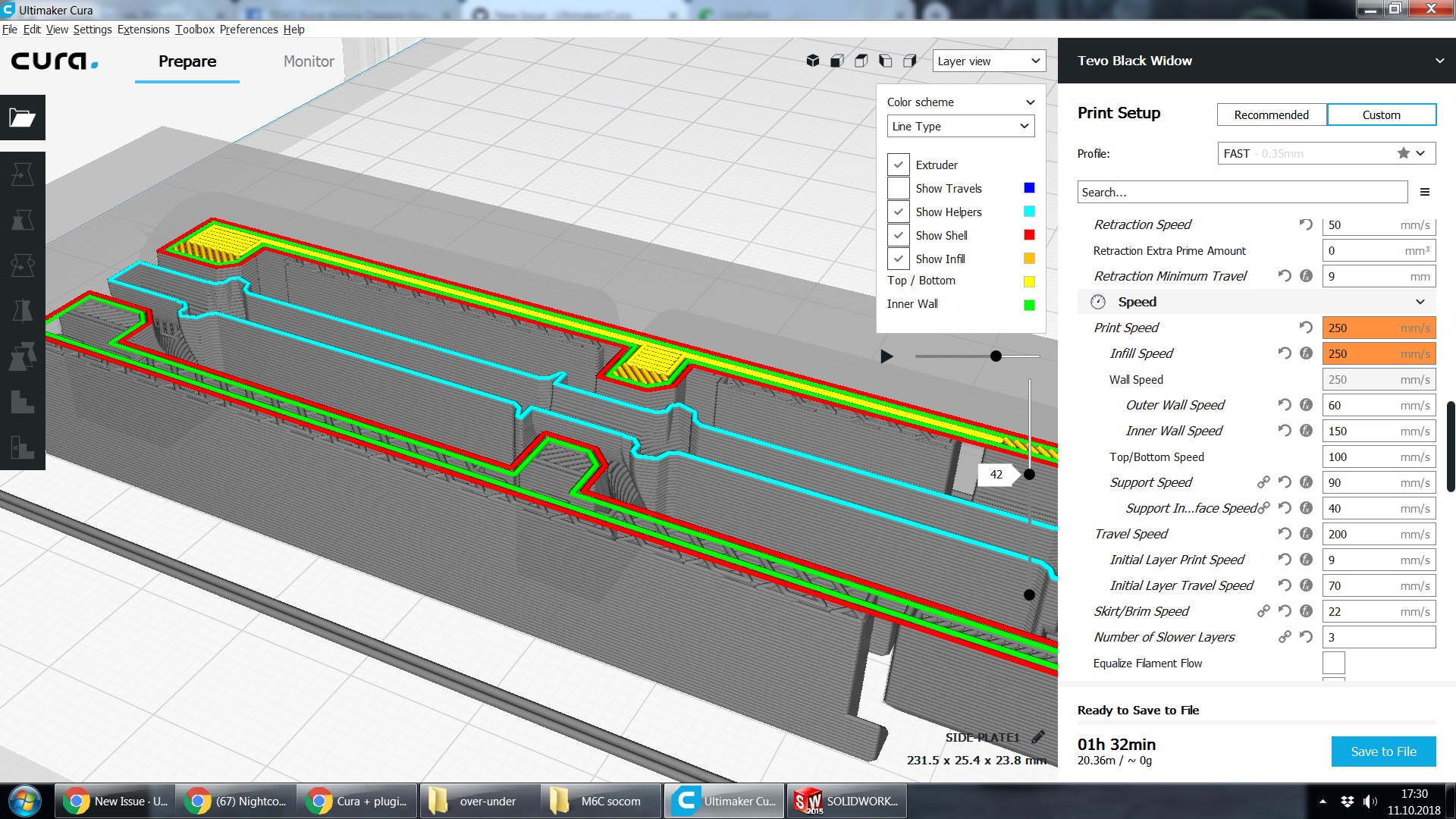Reset the Print Speed value
1456x819 pixels.
click(1306, 328)
